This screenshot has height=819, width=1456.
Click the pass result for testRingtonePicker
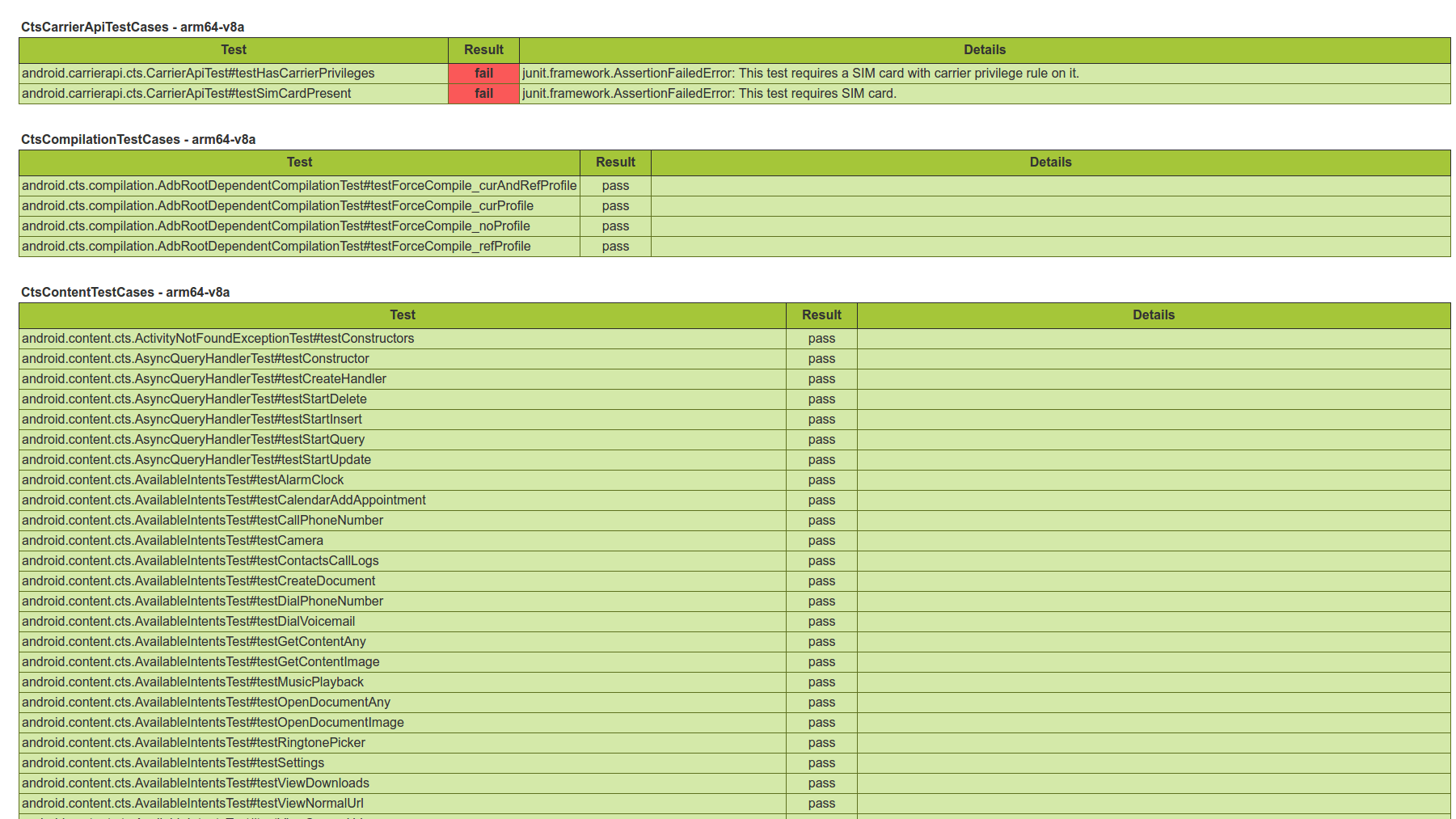[x=821, y=742]
